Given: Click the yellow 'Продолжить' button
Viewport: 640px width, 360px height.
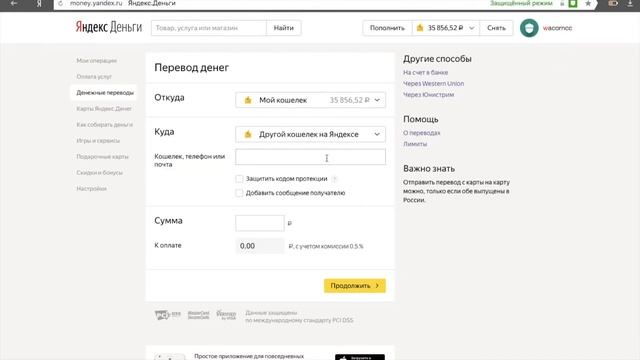Looking at the screenshot, I should (x=355, y=286).
